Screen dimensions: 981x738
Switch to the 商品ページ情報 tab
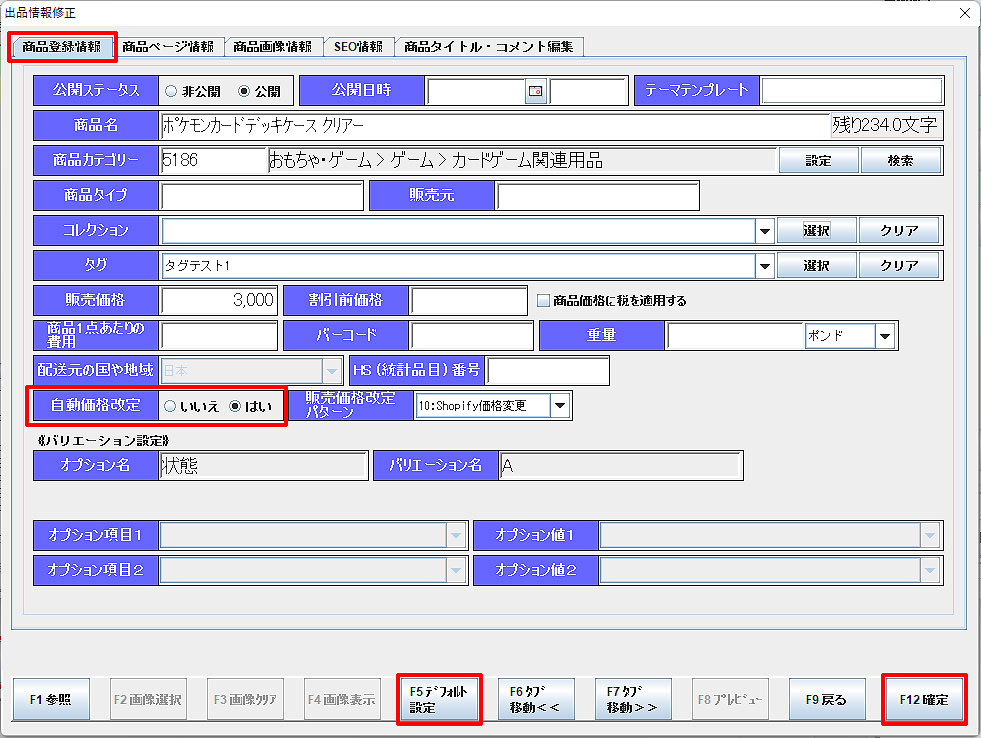coord(168,47)
